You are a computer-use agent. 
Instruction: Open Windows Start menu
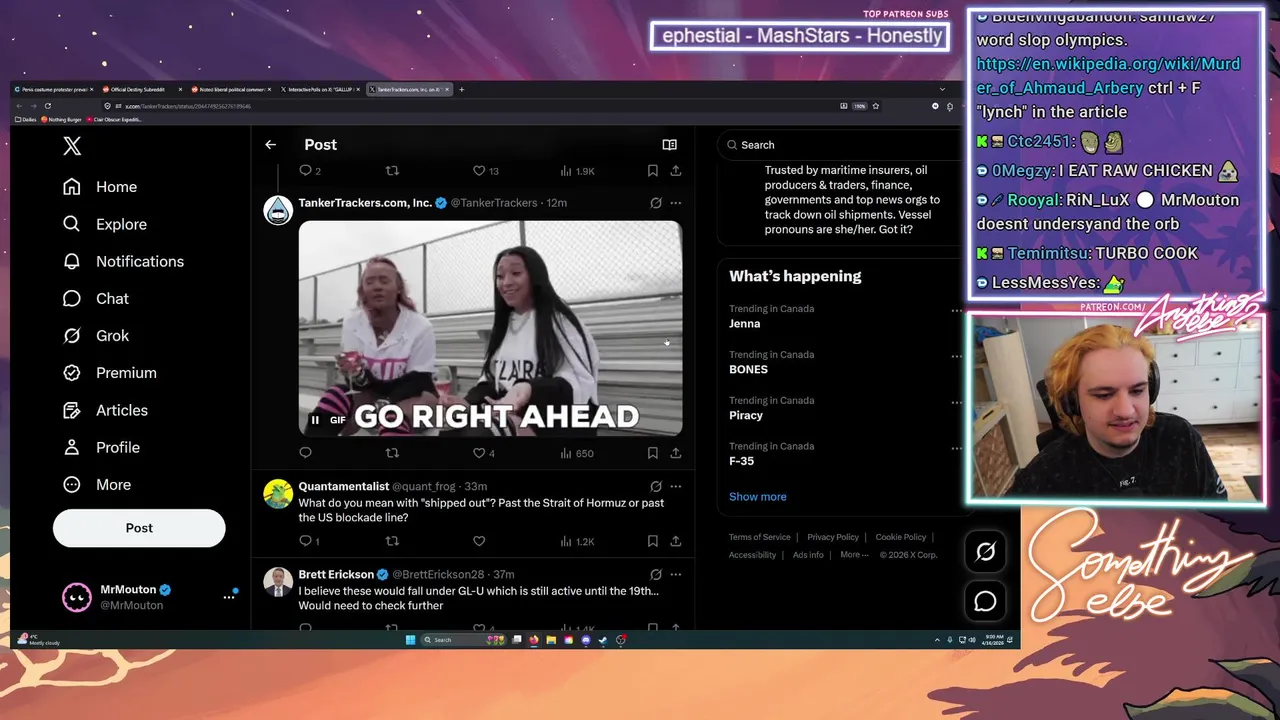[410, 640]
